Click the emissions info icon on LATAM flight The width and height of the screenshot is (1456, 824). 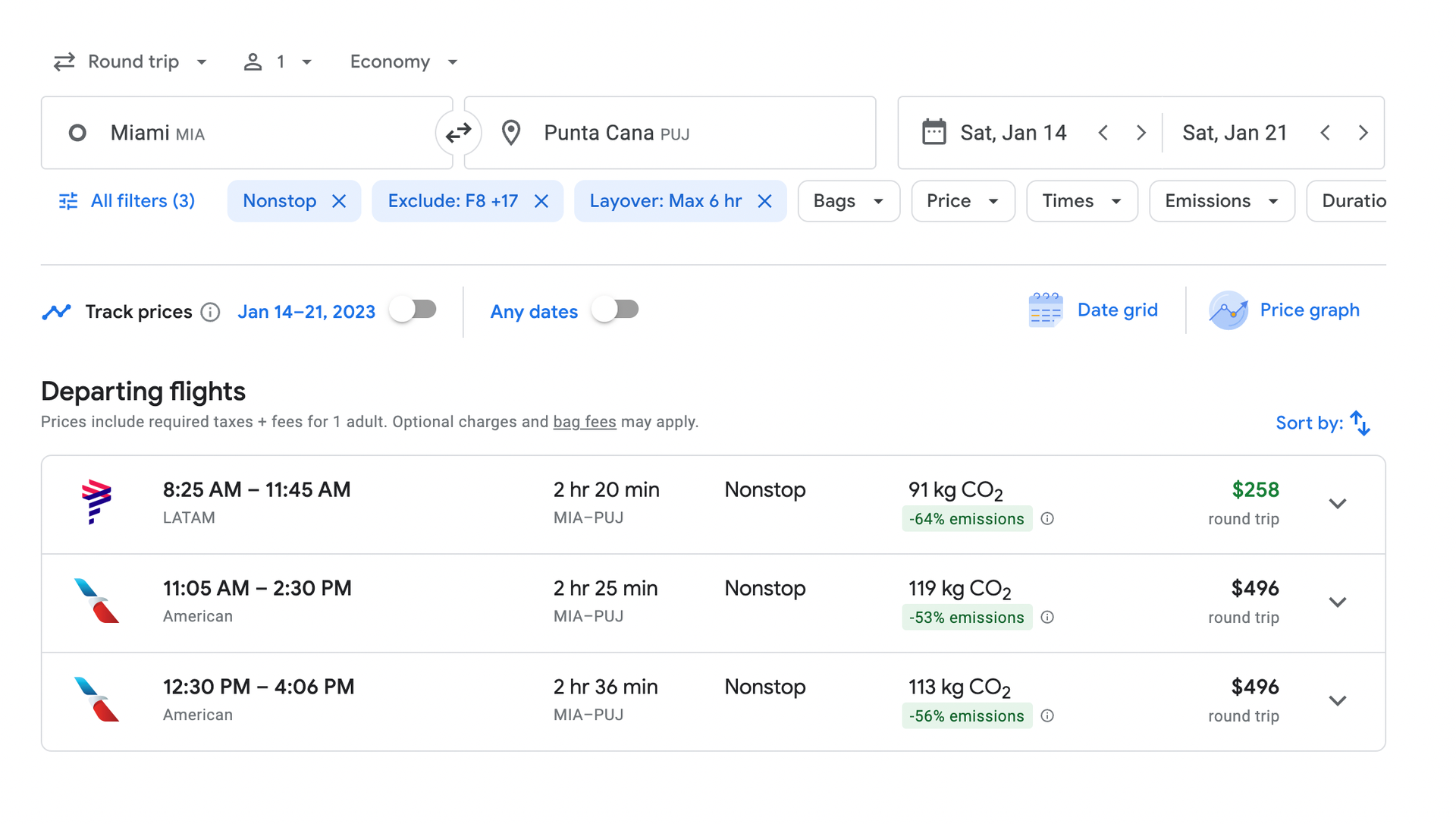point(1047,518)
